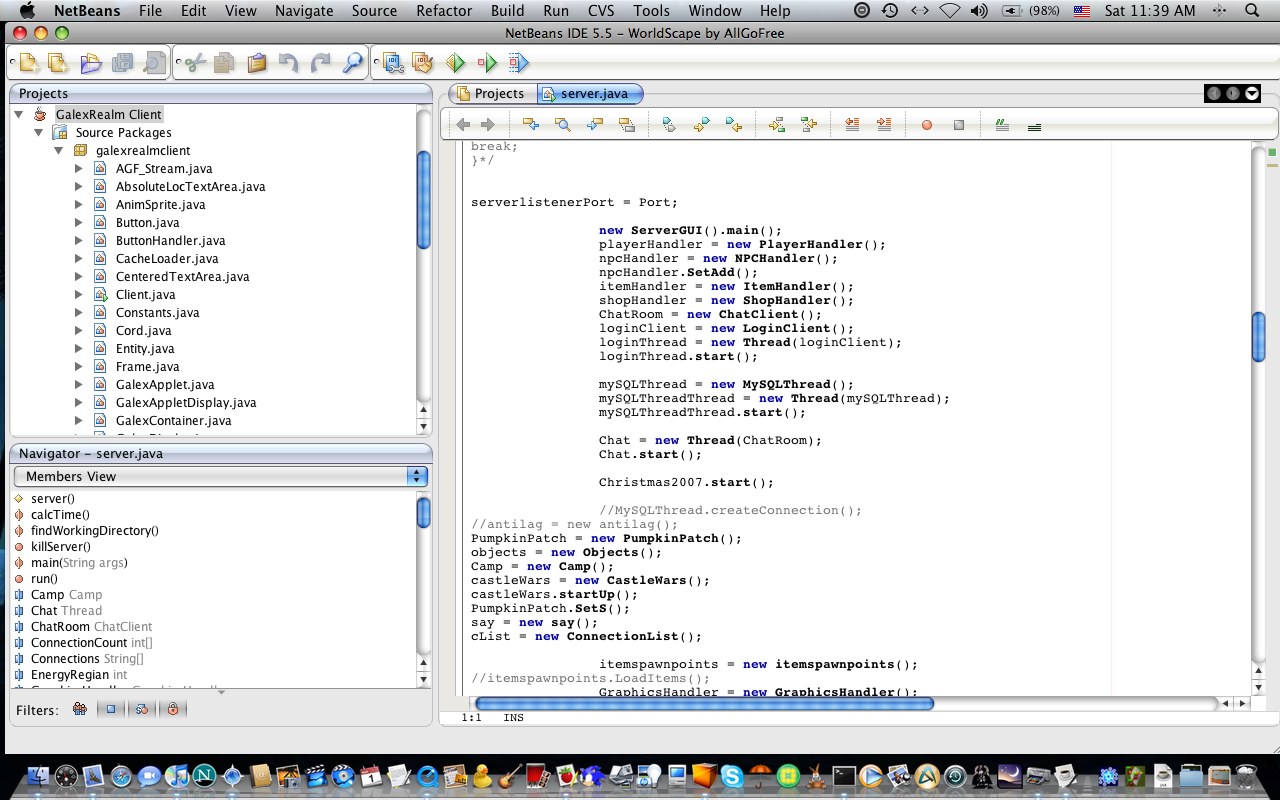Select findWorkingDirectory() in Navigator
This screenshot has height=800, width=1280.
click(x=94, y=531)
